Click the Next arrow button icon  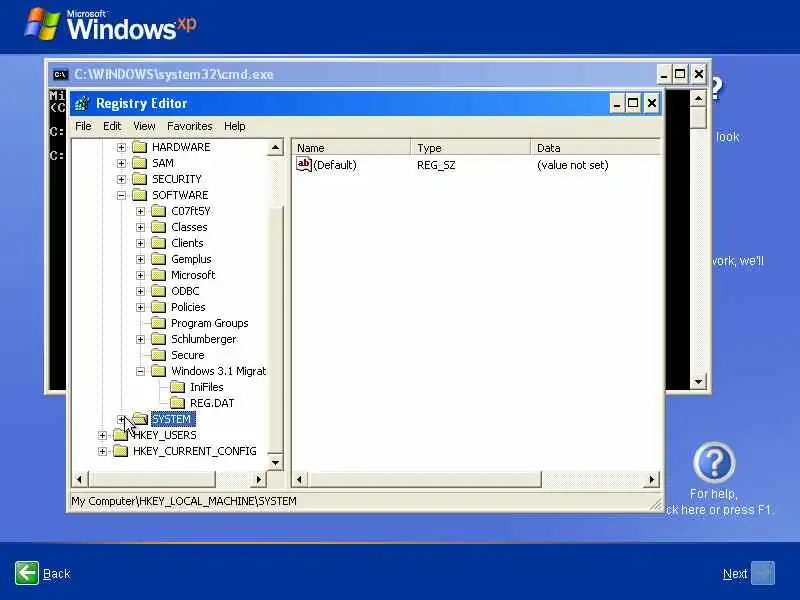(x=763, y=573)
